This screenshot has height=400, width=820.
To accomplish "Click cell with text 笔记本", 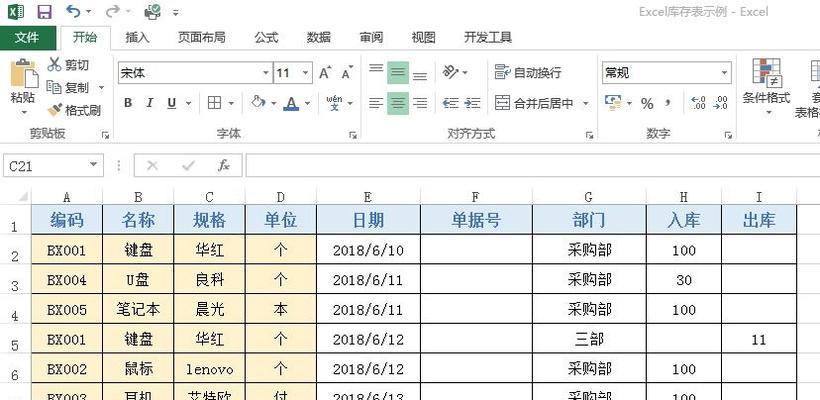I will coord(138,310).
